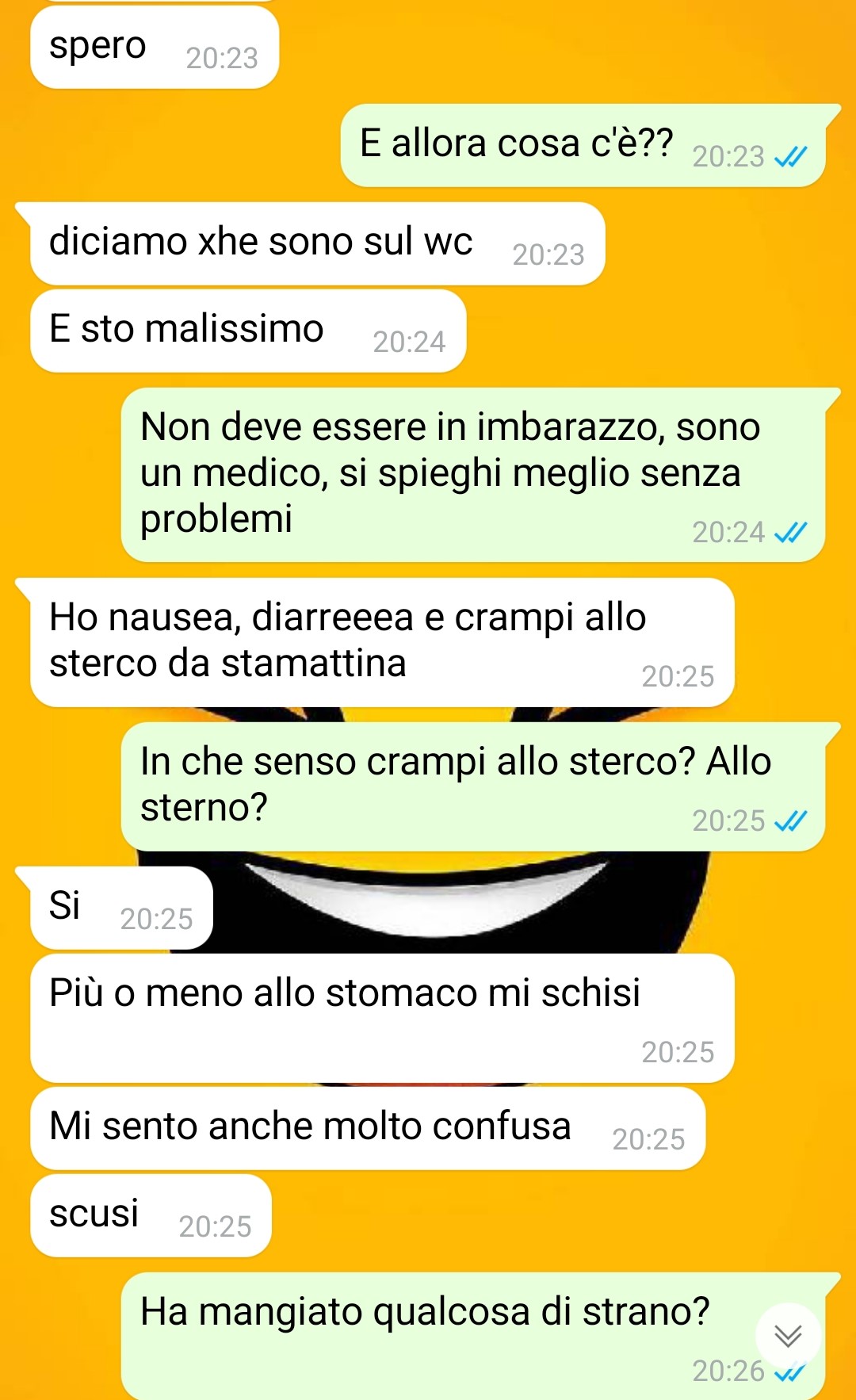Tap blue double-check on 'Non deve essere in imbarazzo'
The image size is (856, 1400).
click(x=790, y=533)
